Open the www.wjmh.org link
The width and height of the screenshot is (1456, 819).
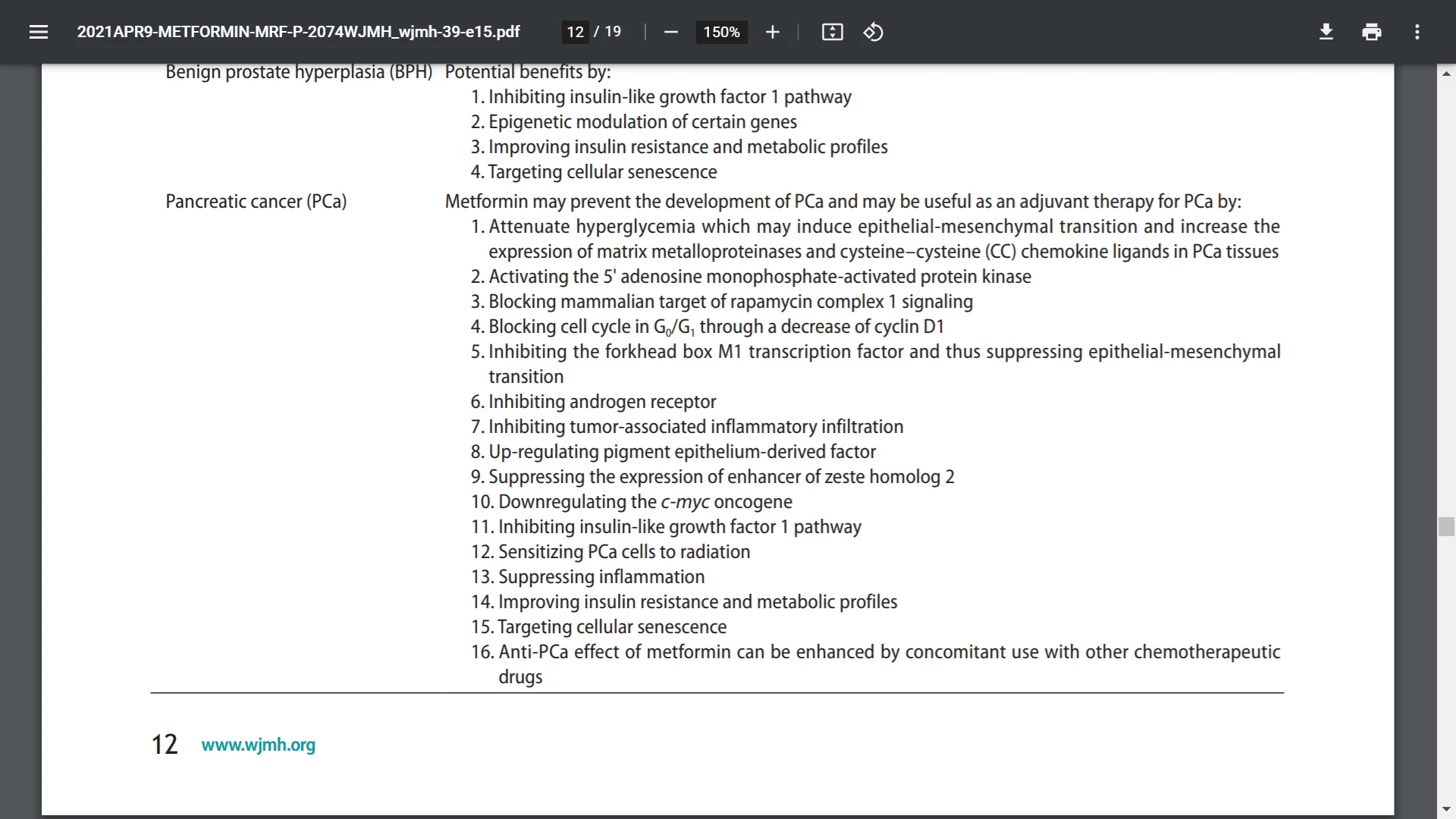(259, 745)
